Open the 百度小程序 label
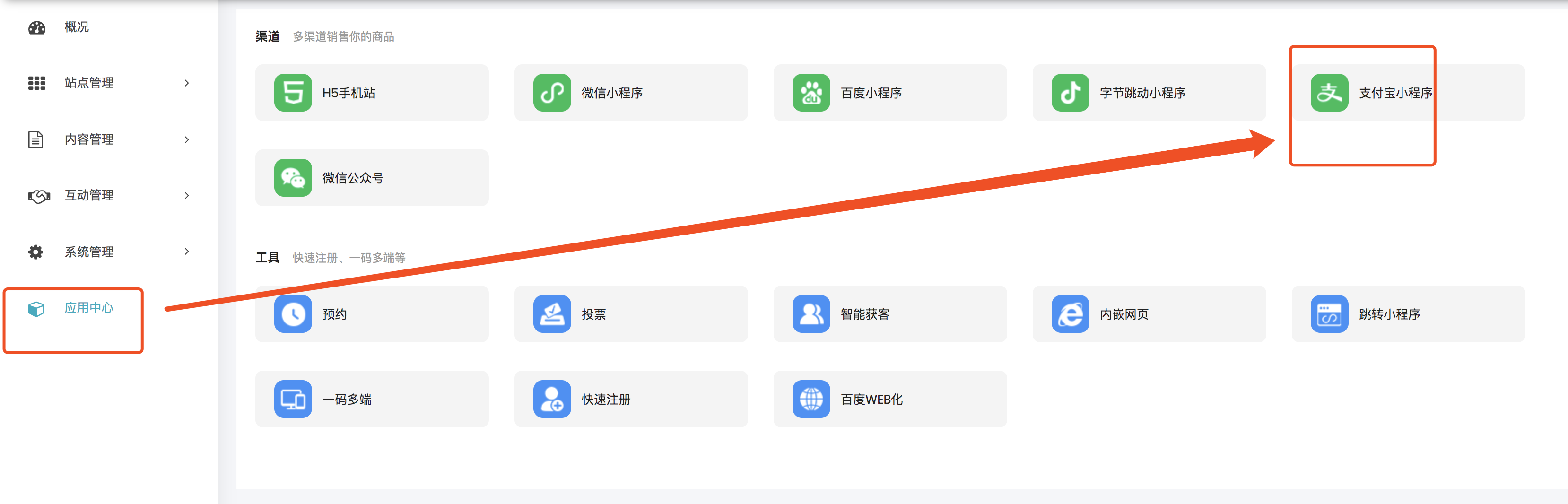The height and width of the screenshot is (504, 1568). pos(871,93)
